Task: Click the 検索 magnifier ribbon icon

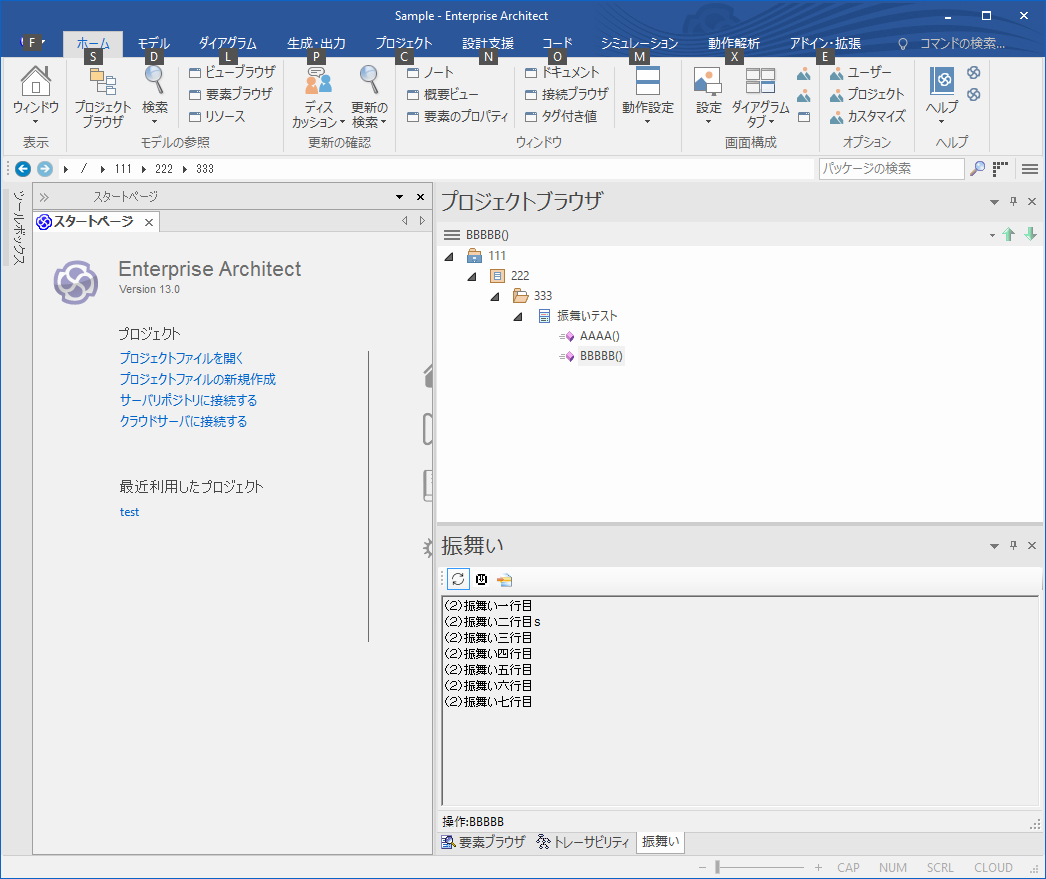Action: coord(154,95)
